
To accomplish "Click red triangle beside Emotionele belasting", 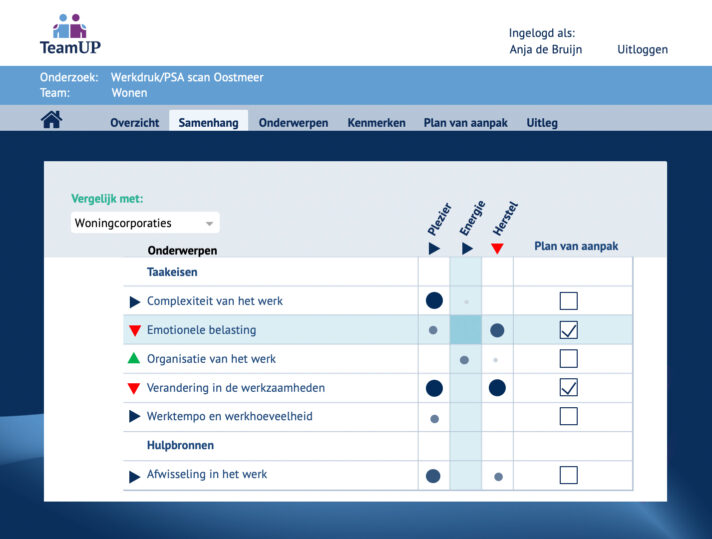I will 134,330.
